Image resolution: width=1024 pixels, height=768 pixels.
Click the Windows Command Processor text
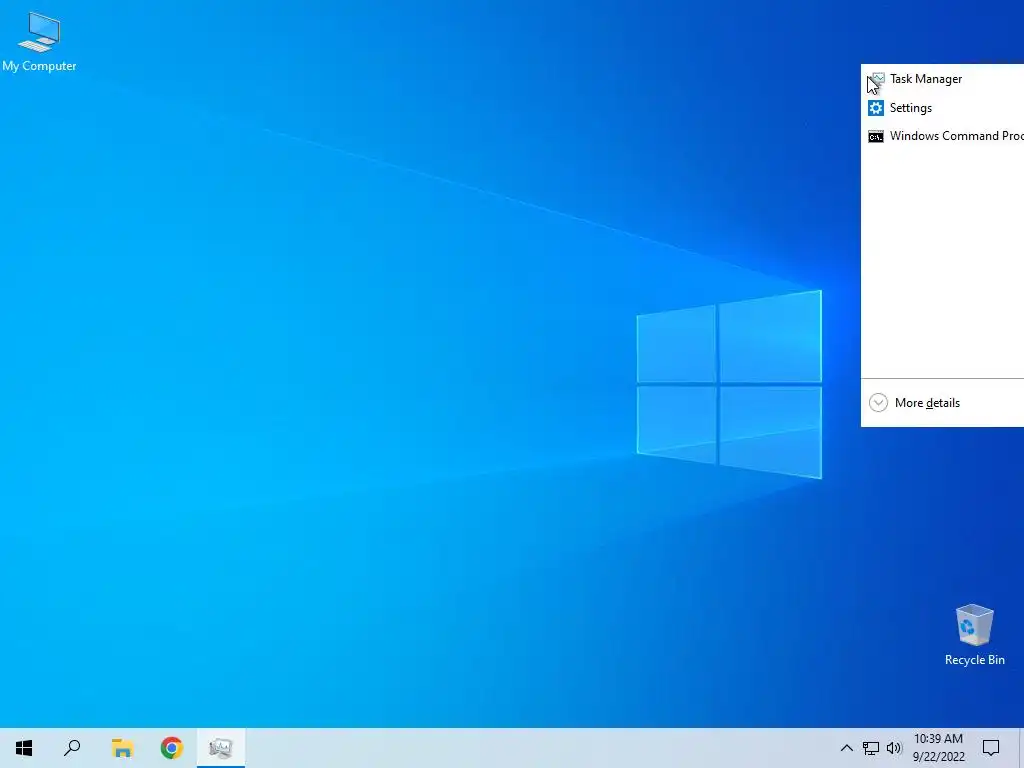pyautogui.click(x=956, y=136)
